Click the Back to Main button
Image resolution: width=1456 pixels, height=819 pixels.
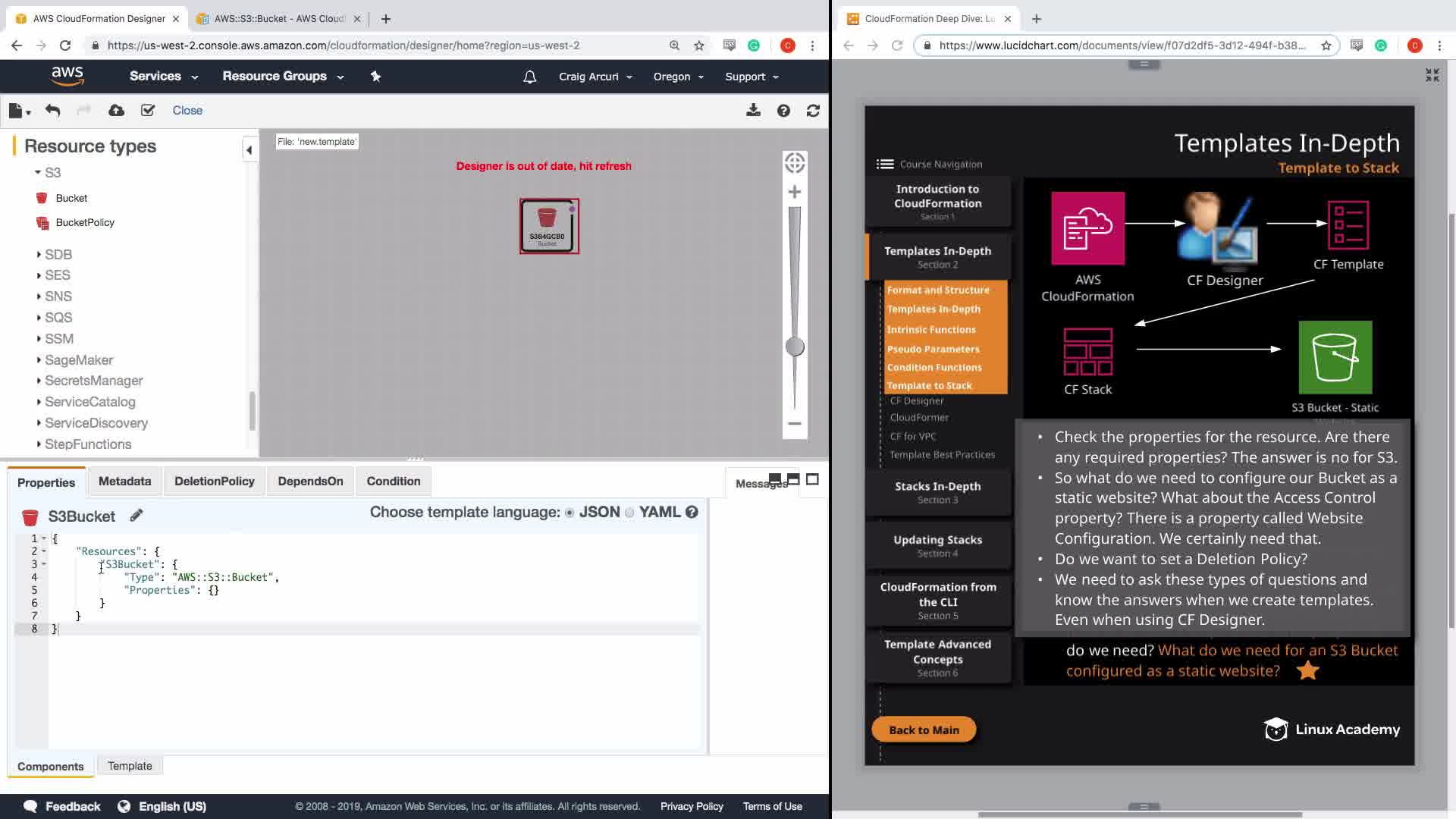924,730
